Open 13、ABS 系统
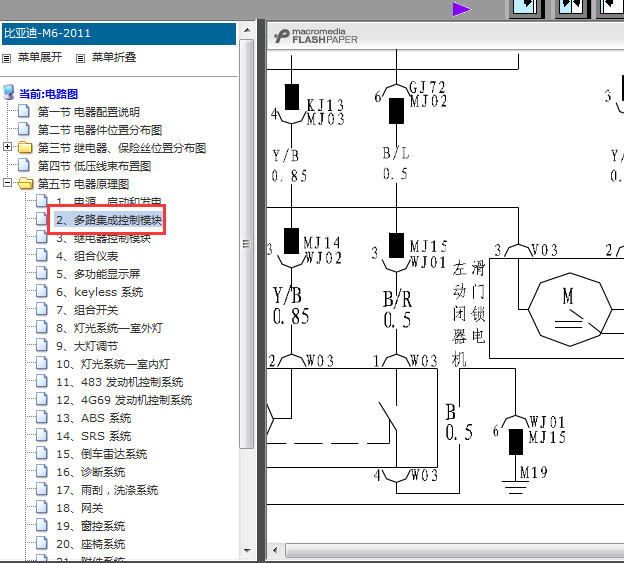Screen dimensions: 624x563 click(94, 418)
